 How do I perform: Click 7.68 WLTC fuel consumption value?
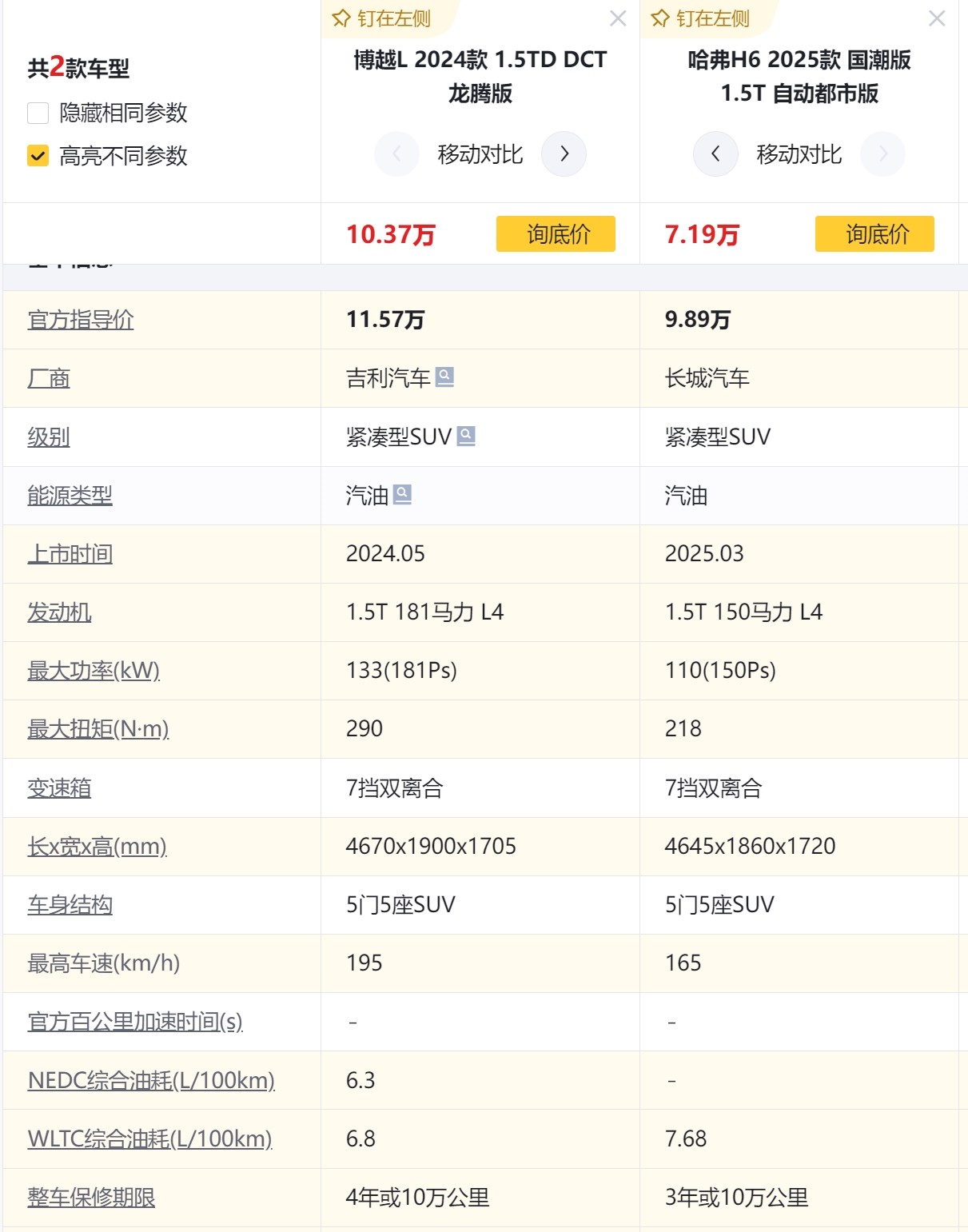(x=686, y=1139)
